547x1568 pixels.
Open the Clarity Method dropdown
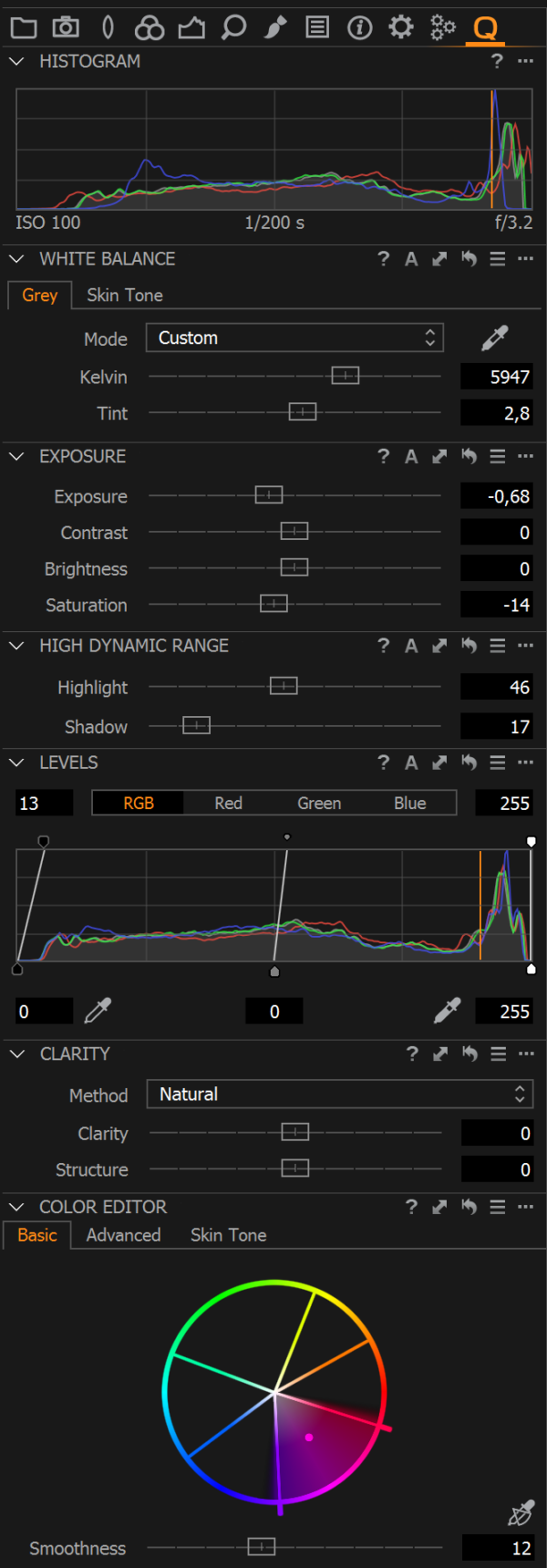(339, 1094)
